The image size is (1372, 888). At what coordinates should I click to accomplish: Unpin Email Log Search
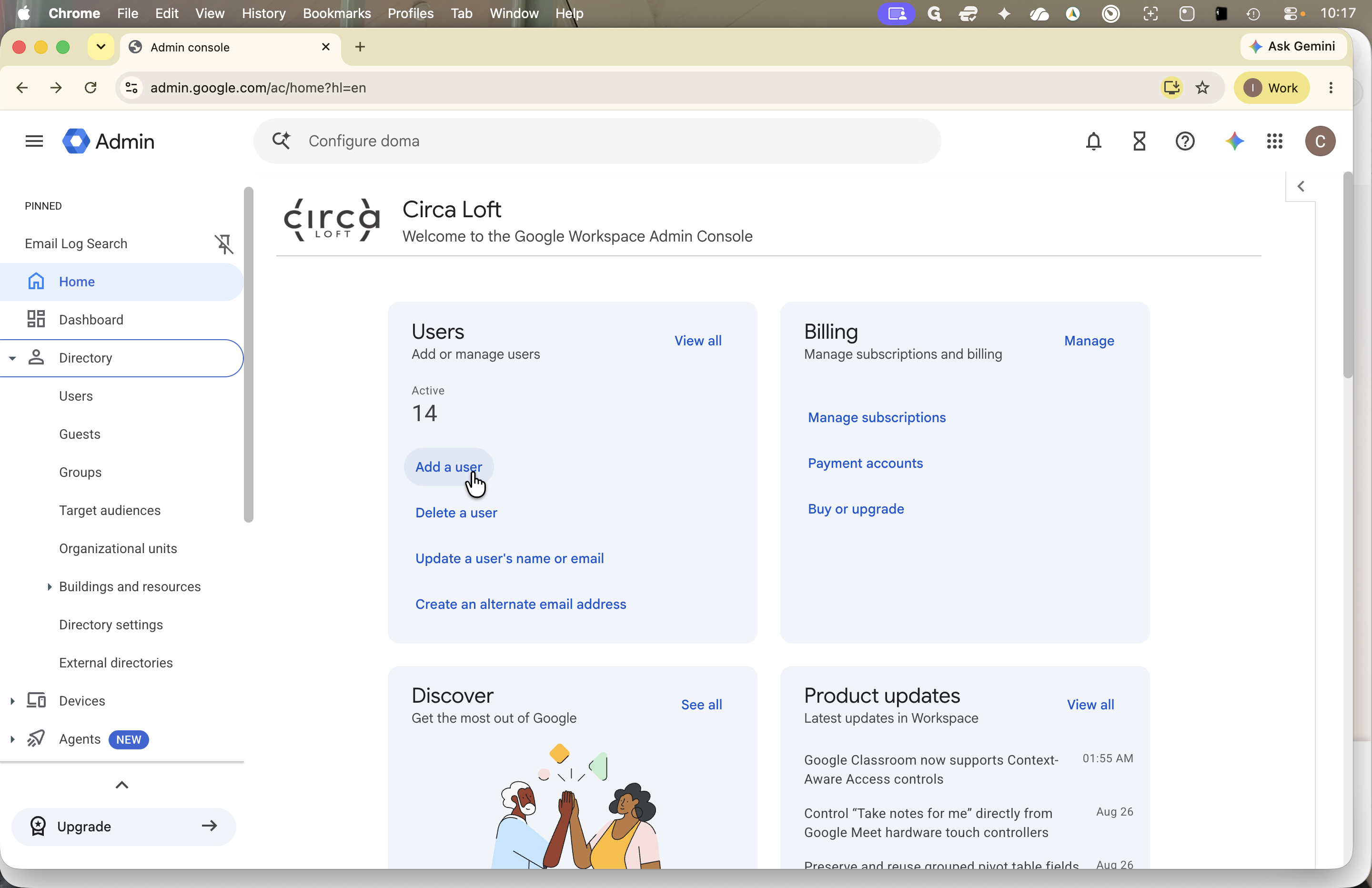pos(224,244)
